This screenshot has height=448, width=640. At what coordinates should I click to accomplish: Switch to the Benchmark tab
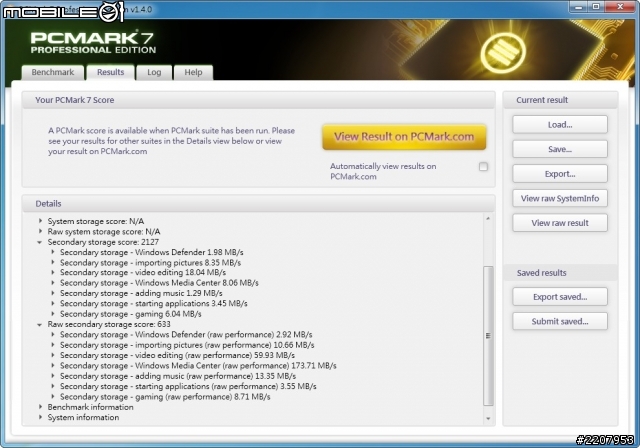(53, 72)
